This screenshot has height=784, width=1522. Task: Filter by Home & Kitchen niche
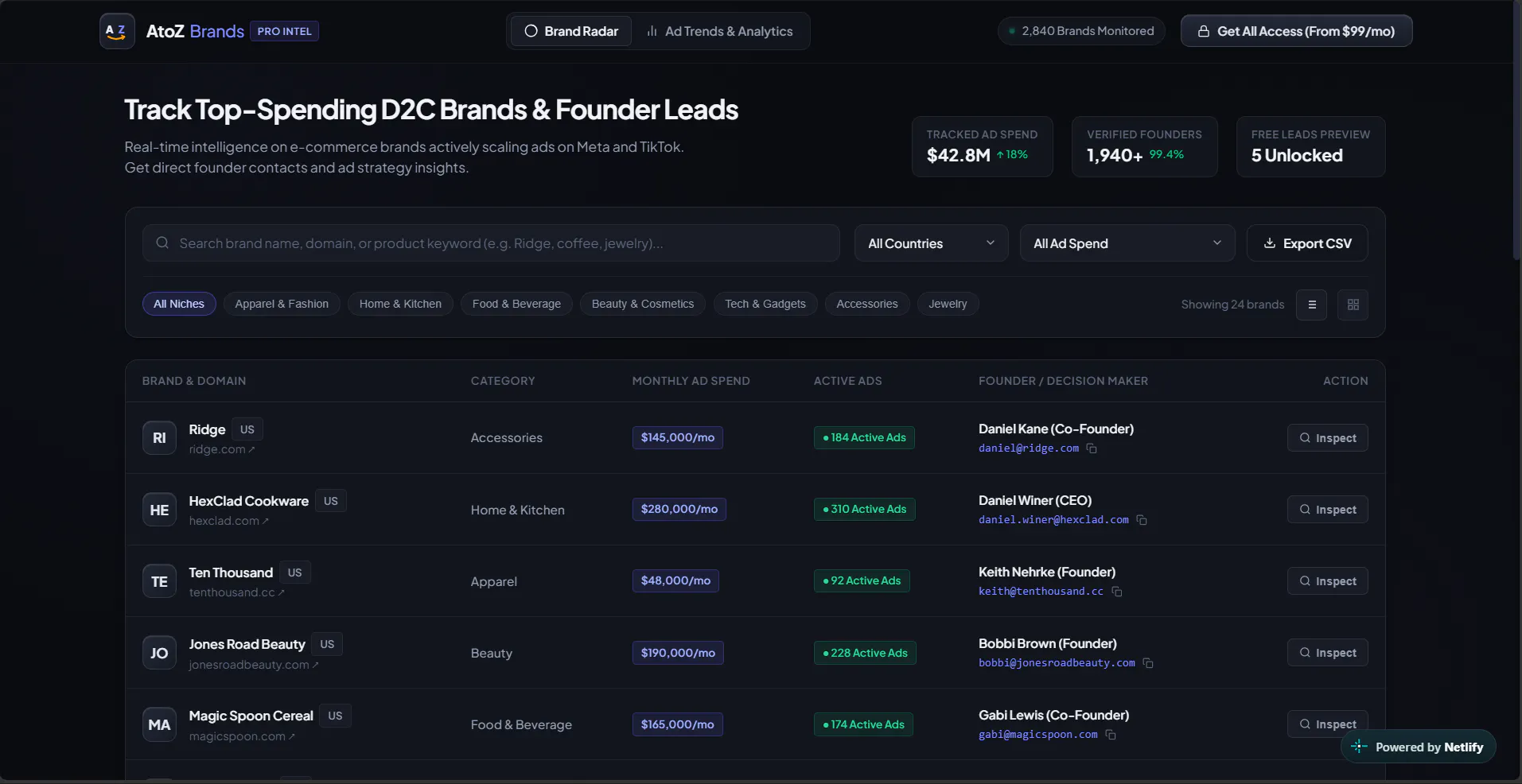pyautogui.click(x=400, y=304)
